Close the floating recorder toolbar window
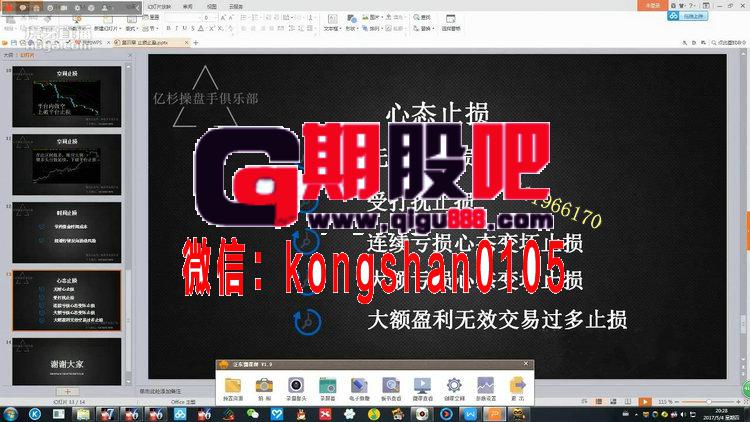750x422 pixels. coord(526,364)
